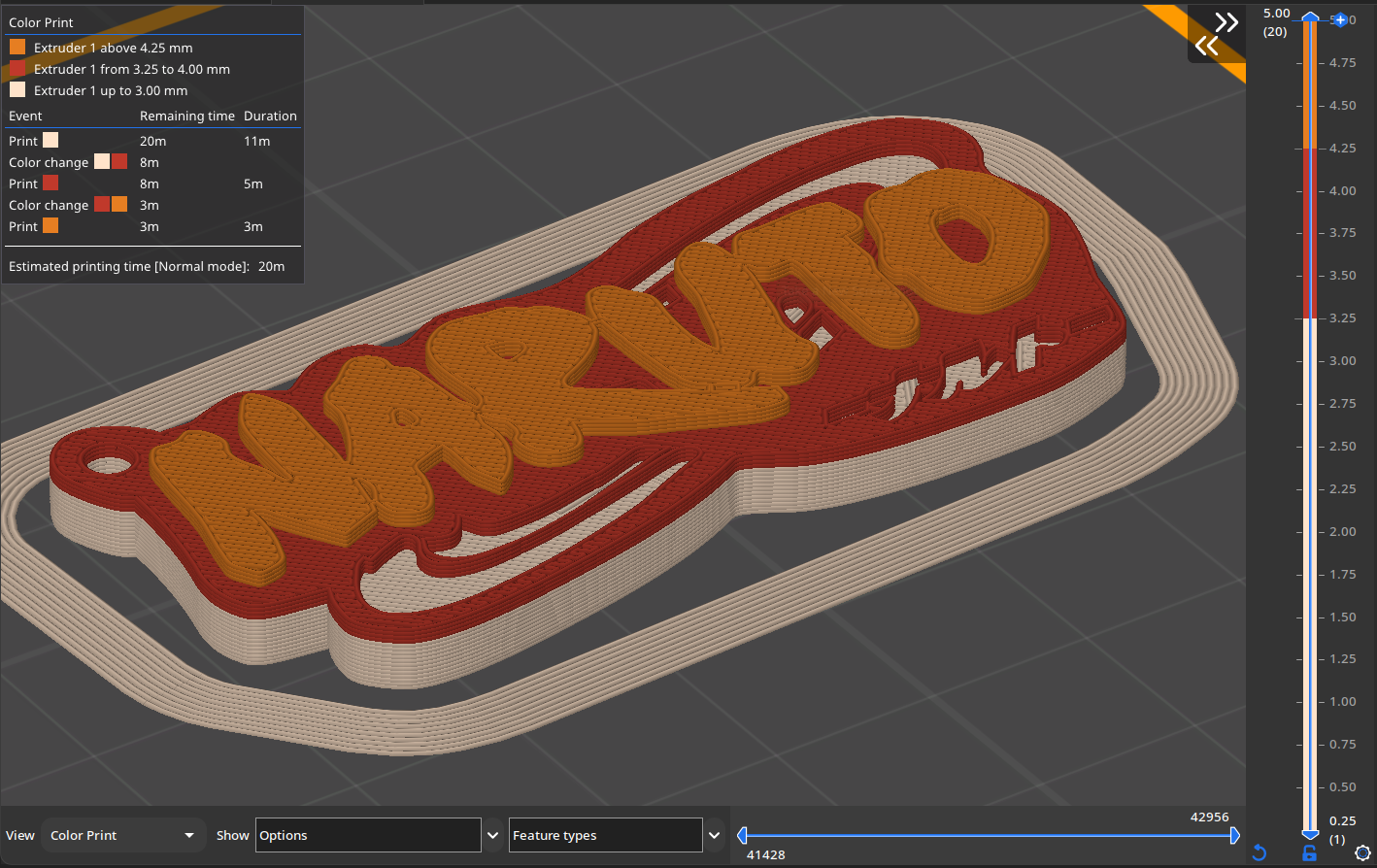1377x868 pixels.
Task: Click the reset layer range icon
Action: point(1259,852)
